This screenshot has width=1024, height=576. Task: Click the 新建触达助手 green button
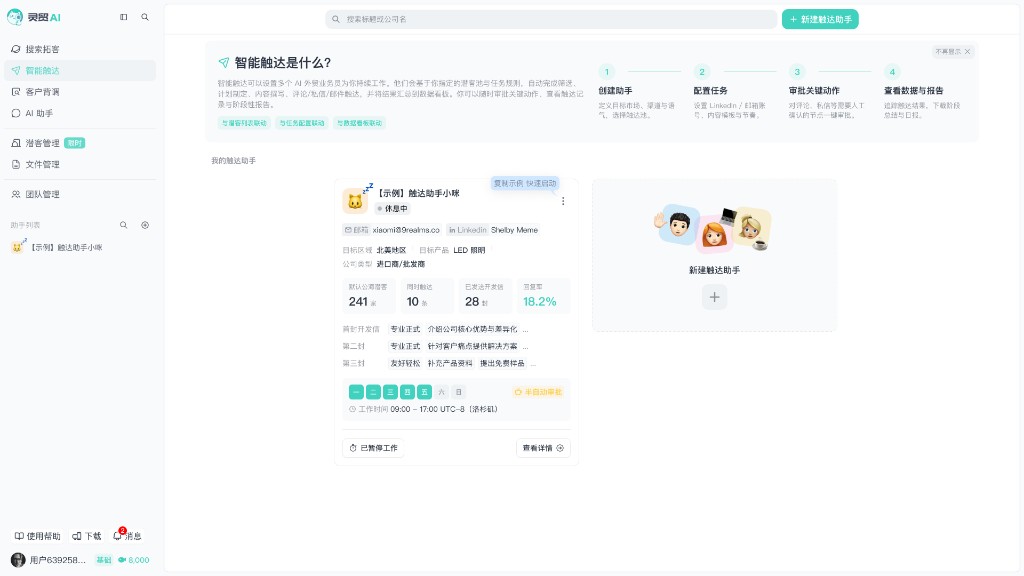[x=820, y=19]
